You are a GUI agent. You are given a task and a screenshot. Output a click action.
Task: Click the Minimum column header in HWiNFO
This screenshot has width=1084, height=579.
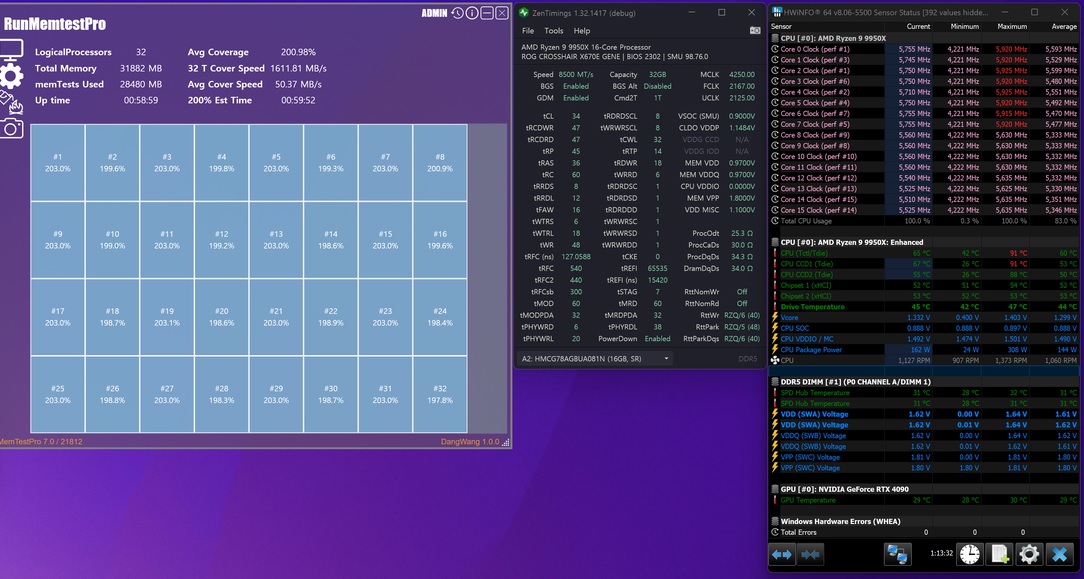tap(964, 26)
